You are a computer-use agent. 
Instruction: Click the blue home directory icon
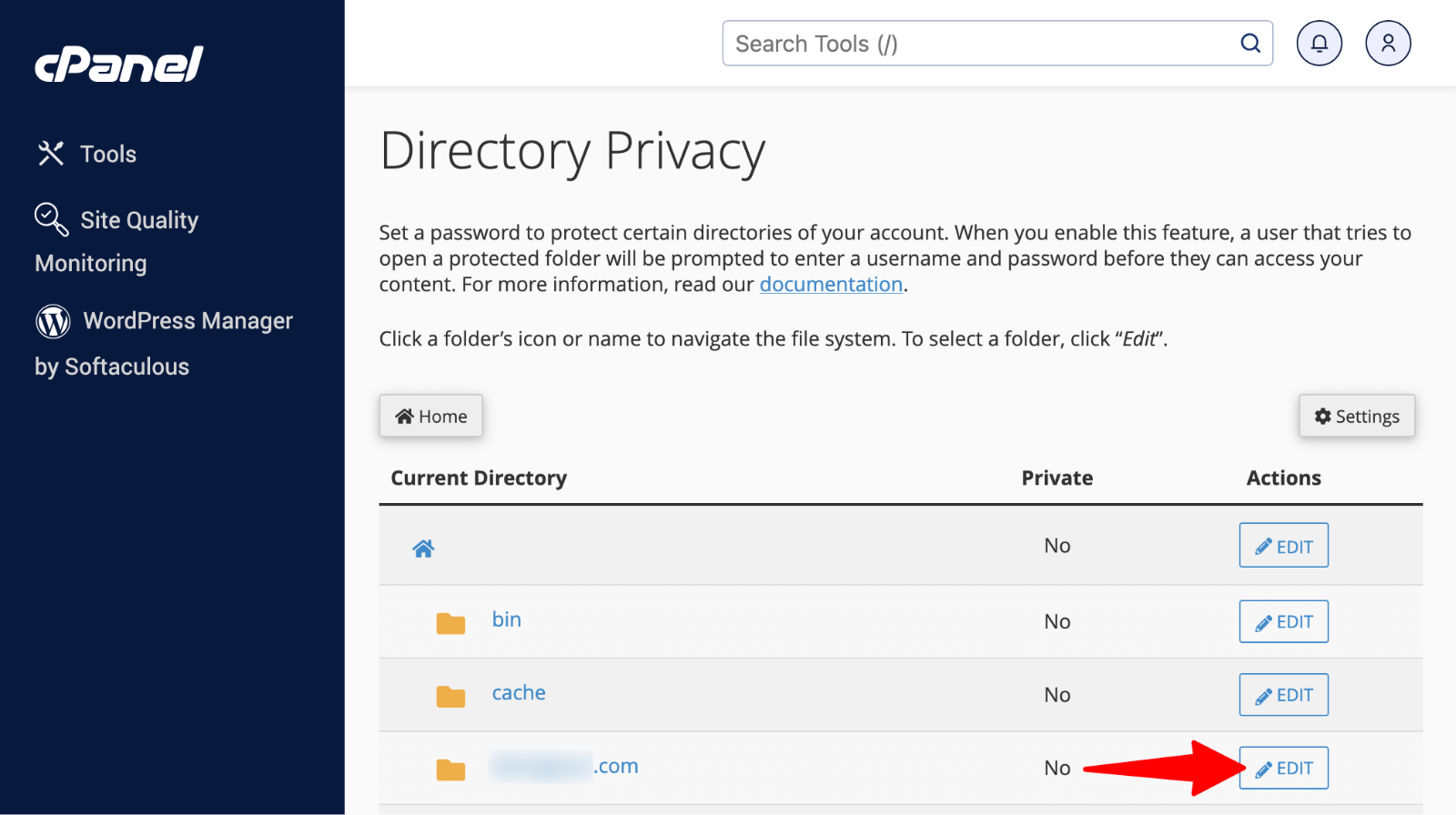[x=423, y=548]
